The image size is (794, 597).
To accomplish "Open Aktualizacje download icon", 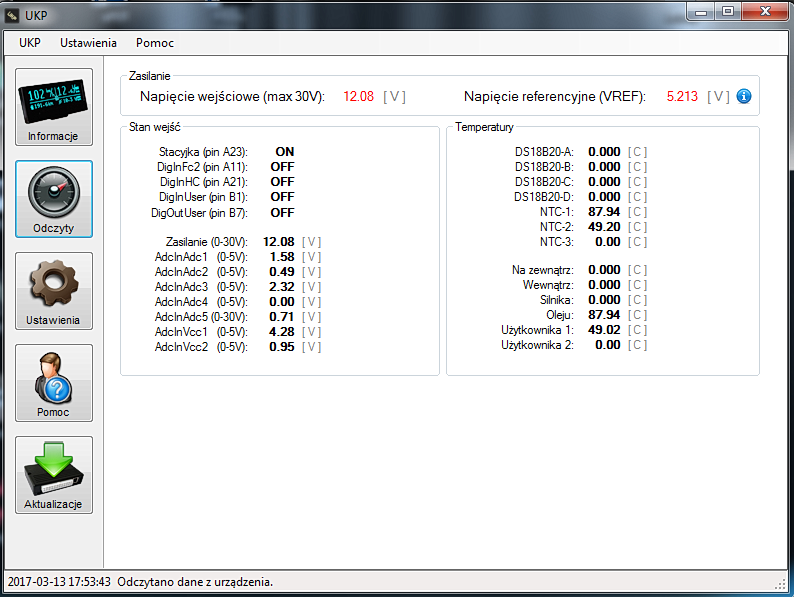I will click(54, 475).
